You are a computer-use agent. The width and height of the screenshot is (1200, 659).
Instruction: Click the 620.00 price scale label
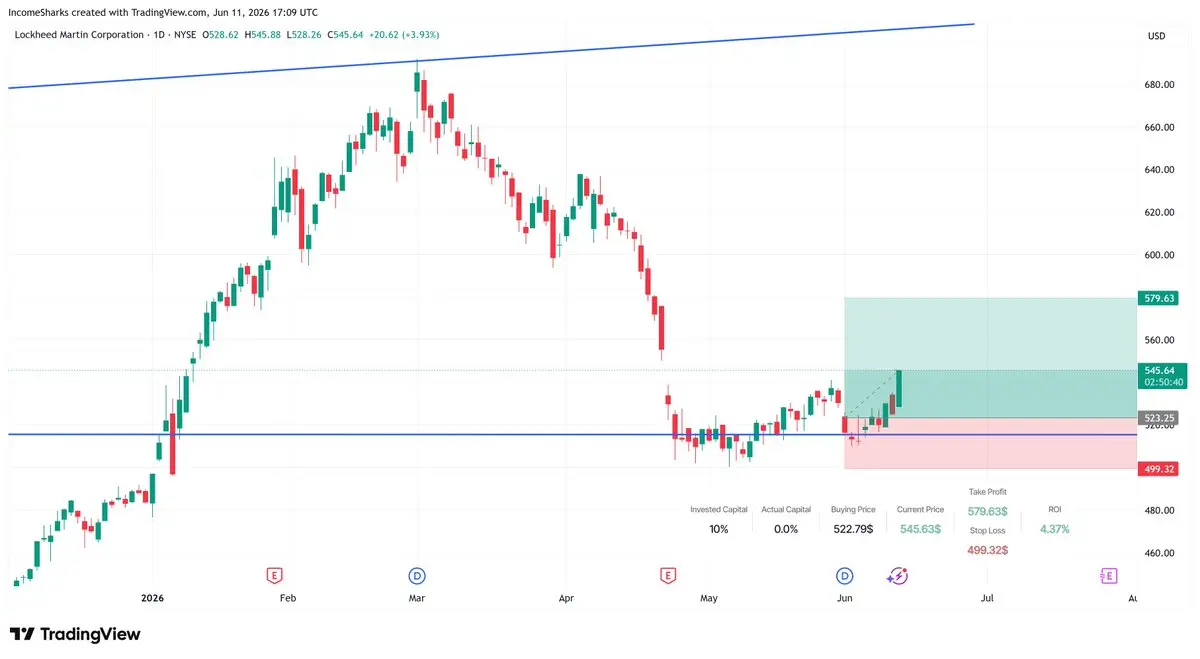[x=1159, y=213]
